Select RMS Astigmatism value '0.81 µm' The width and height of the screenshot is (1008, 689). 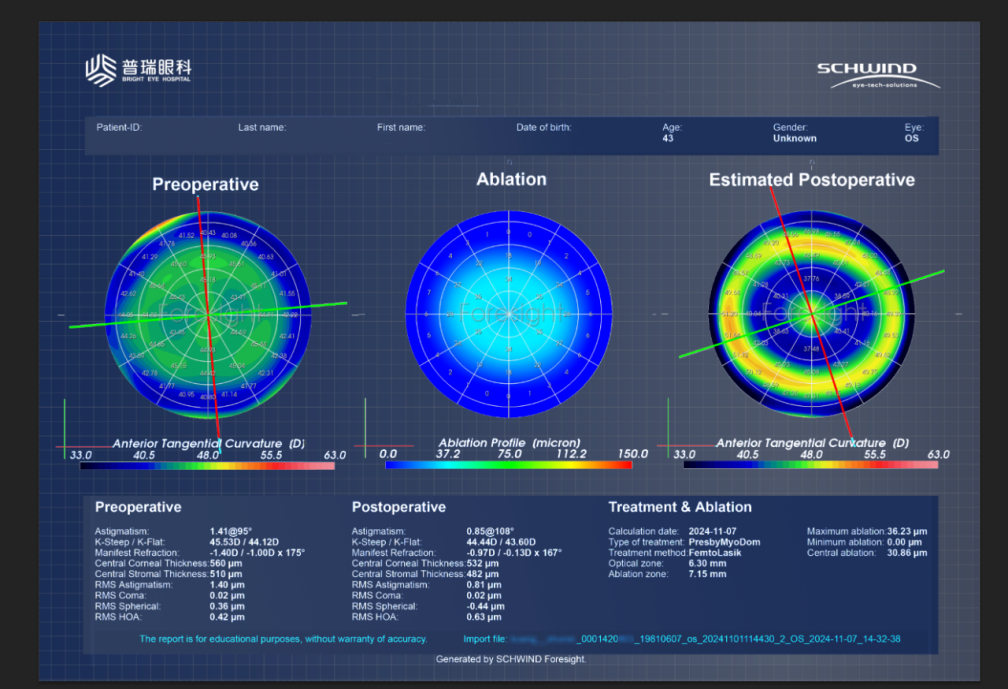point(483,585)
